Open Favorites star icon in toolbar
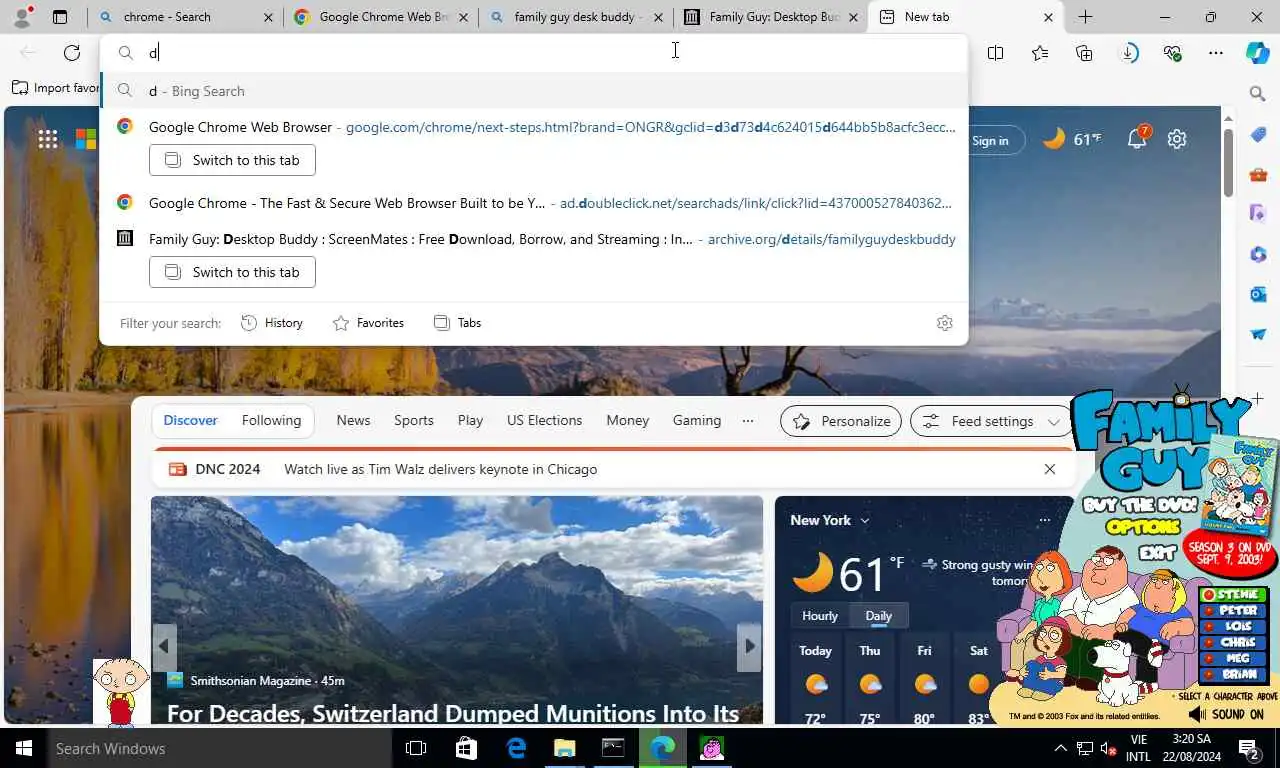 pyautogui.click(x=1040, y=53)
